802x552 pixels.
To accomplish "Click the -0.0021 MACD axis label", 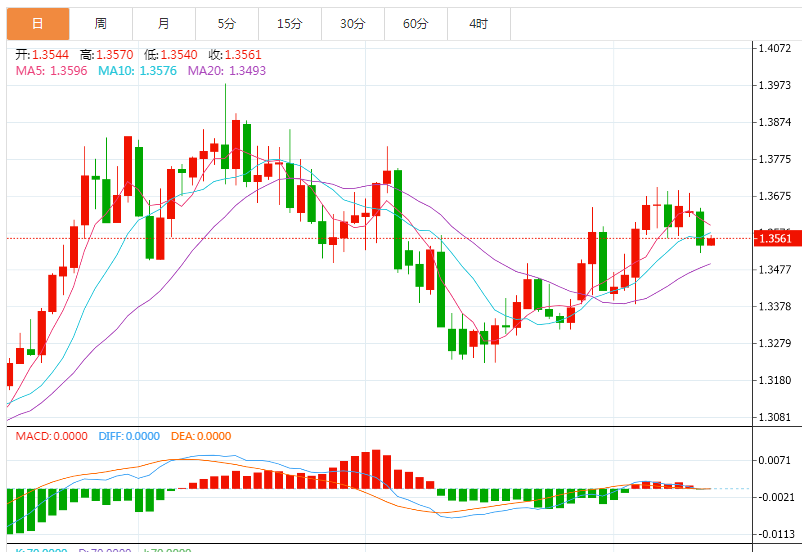I will click(x=775, y=497).
